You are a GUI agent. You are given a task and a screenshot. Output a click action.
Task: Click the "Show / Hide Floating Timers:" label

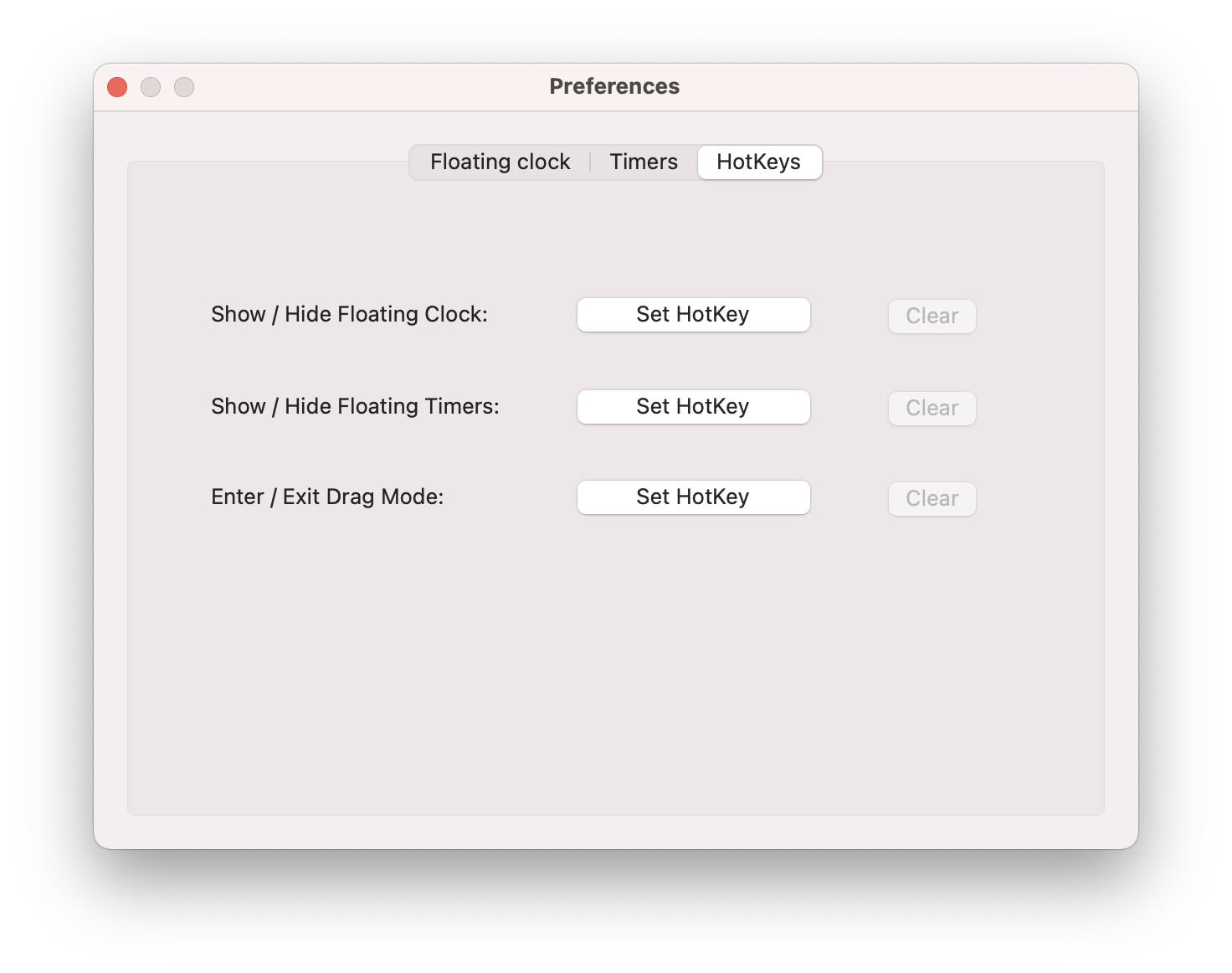coord(355,406)
